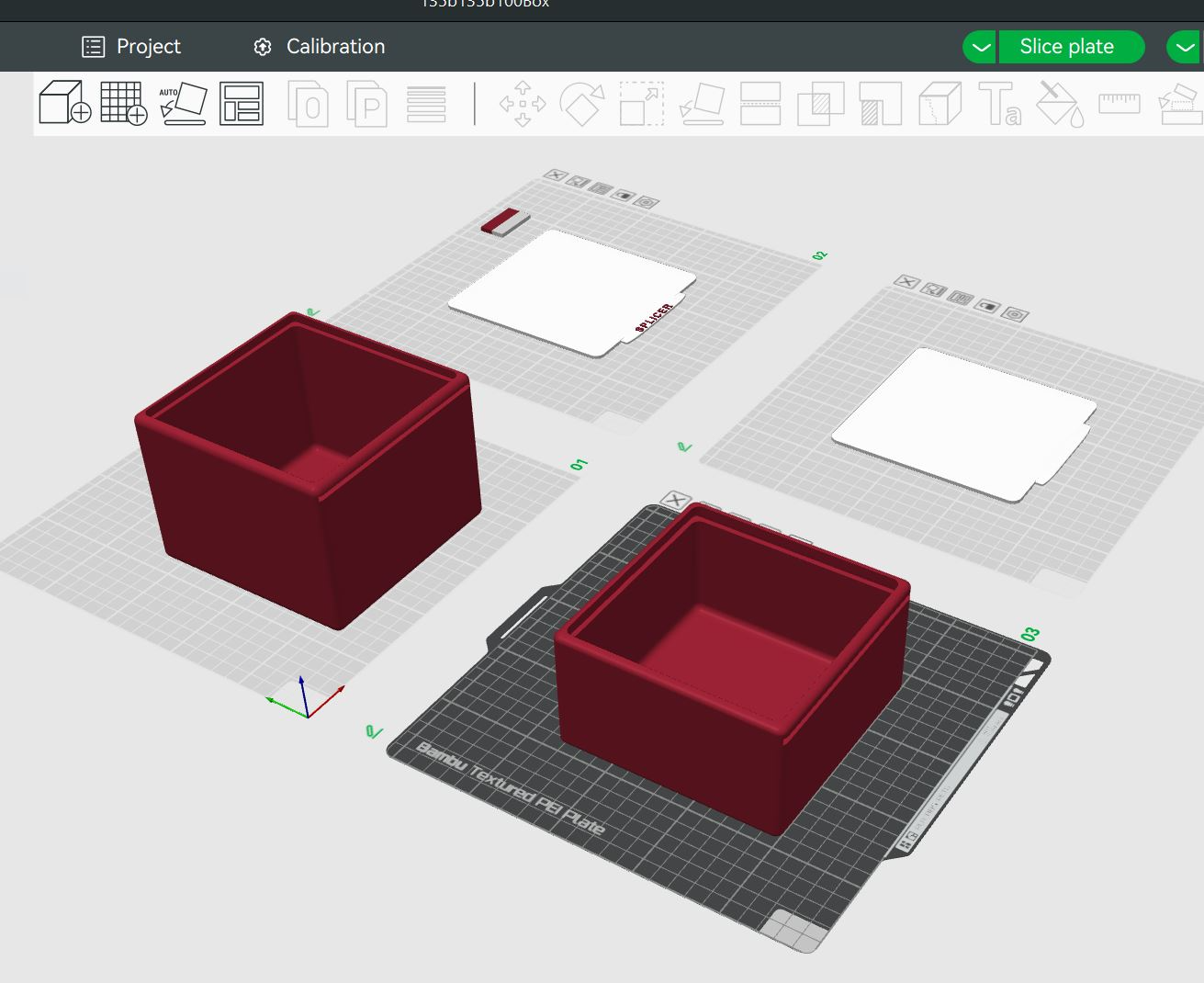Toggle the lock icon on plate 02

624,196
